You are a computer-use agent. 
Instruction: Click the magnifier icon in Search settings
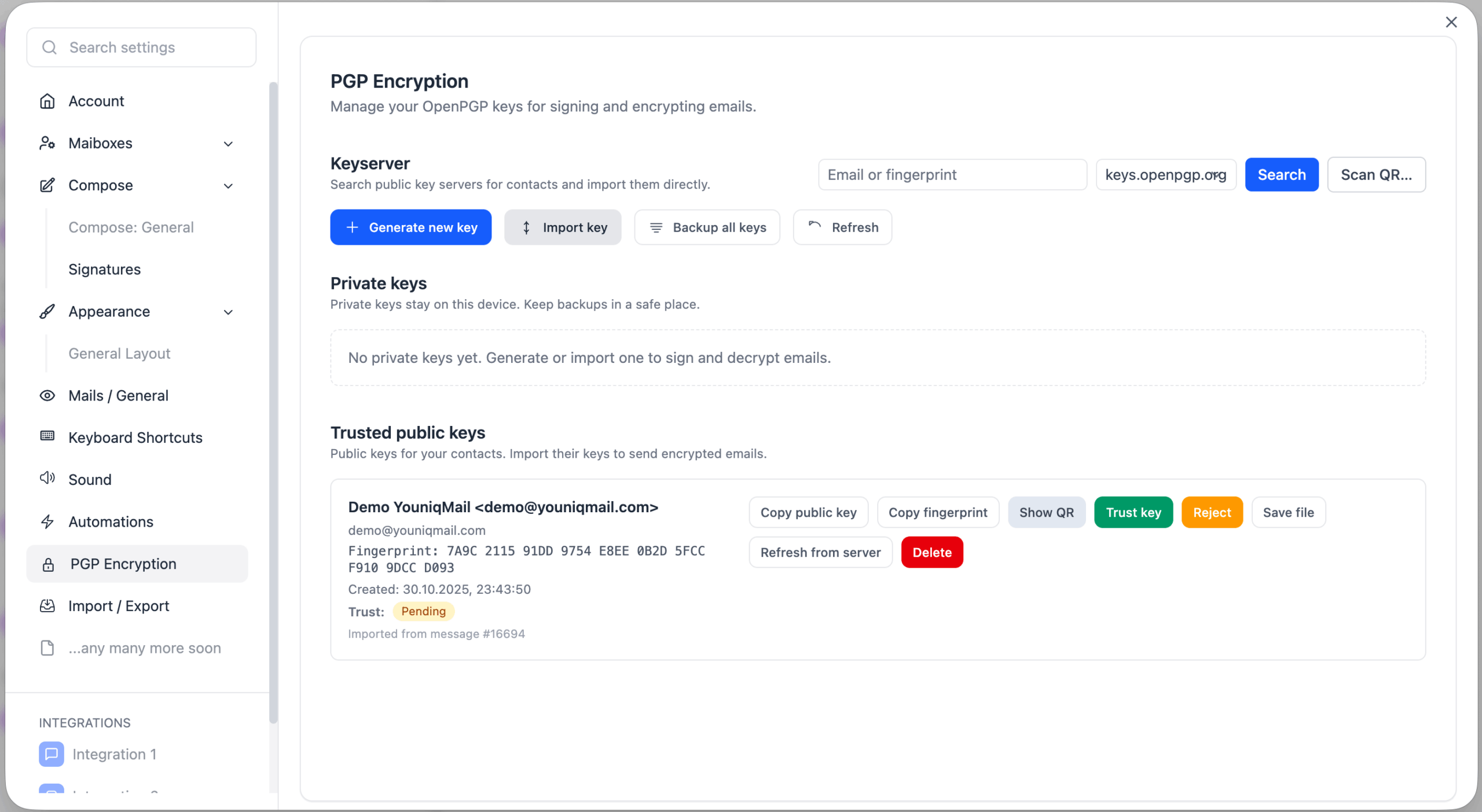(x=50, y=47)
